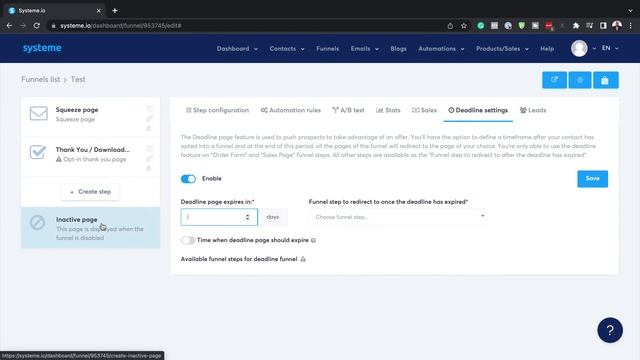This screenshot has height=360, width=640.
Task: Expand the Dashboard menu
Action: [x=237, y=49]
